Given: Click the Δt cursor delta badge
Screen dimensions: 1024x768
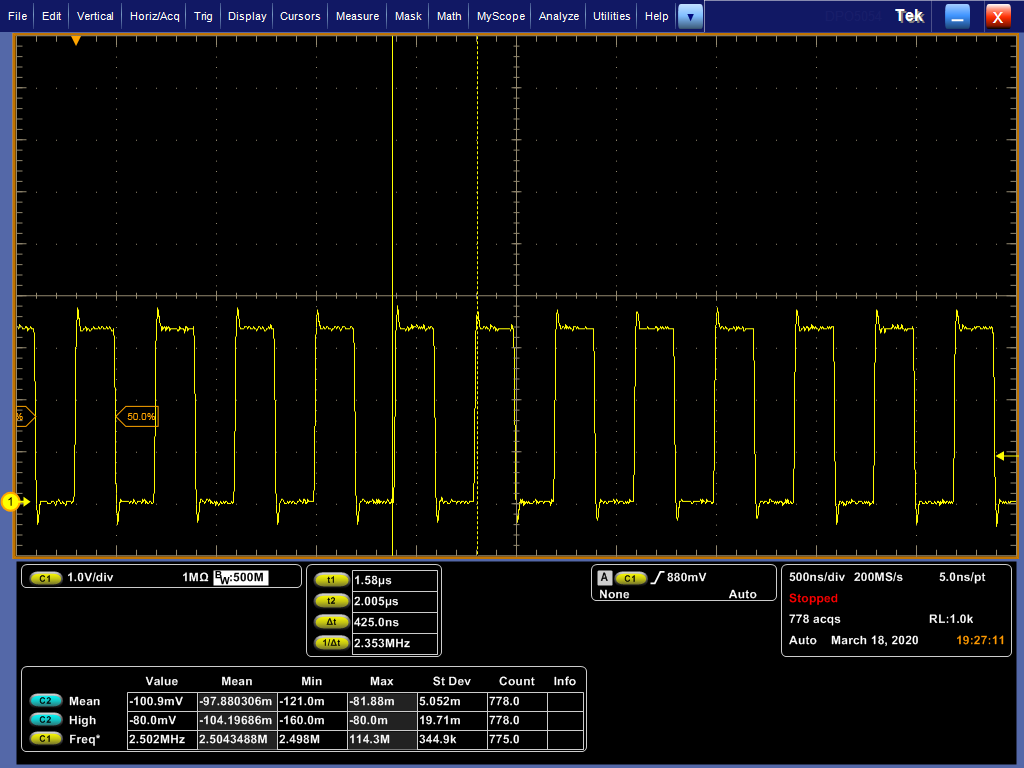Looking at the screenshot, I should pyautogui.click(x=330, y=622).
